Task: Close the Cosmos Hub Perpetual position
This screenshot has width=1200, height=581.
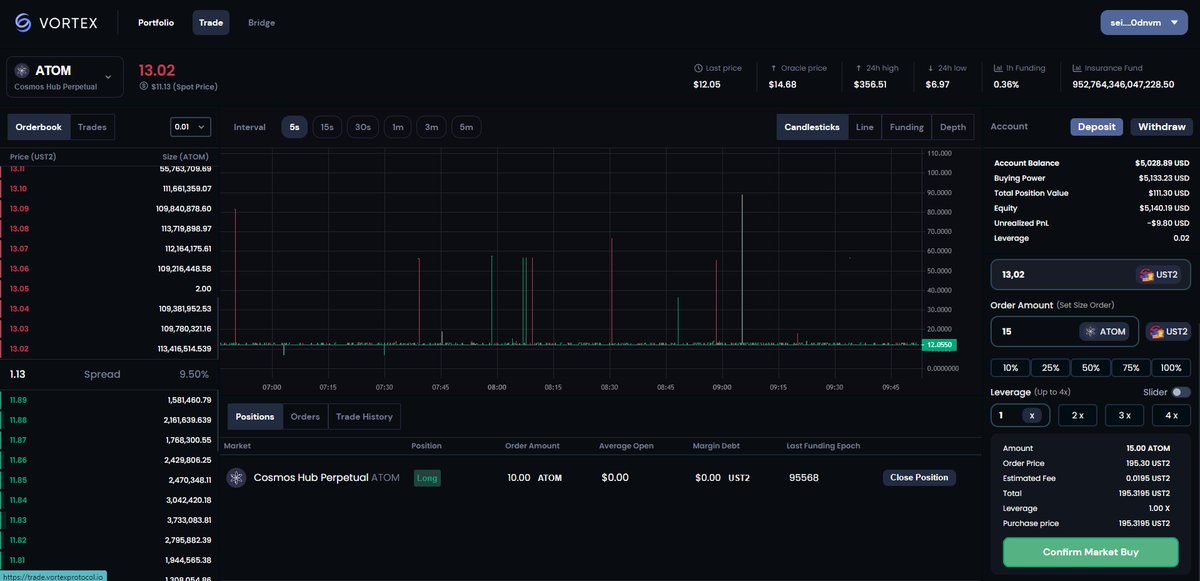Action: 919,477
